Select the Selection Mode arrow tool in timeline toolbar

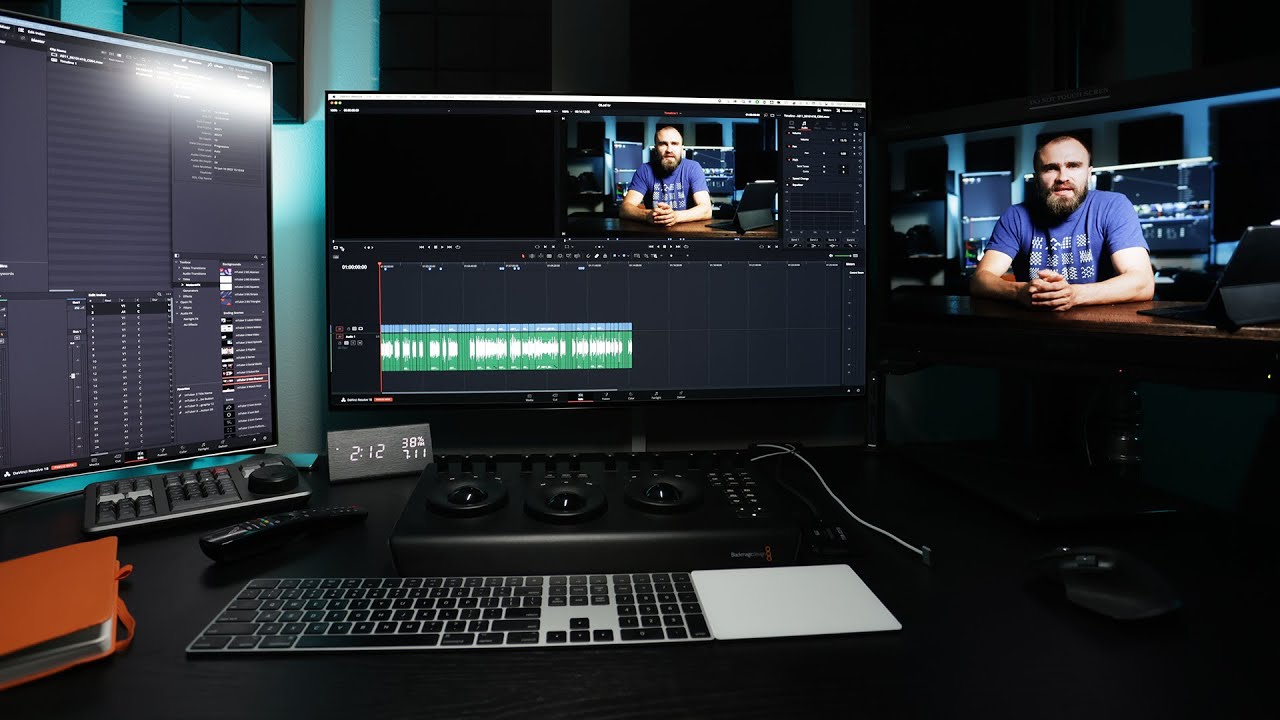pyautogui.click(x=523, y=255)
